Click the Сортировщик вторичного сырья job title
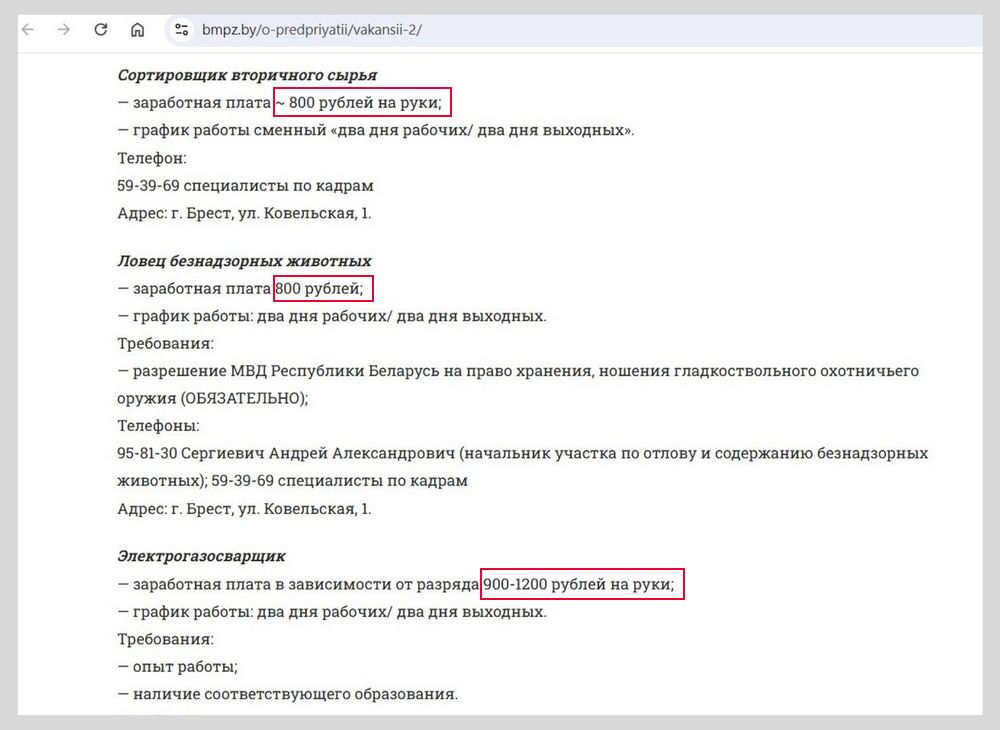Image resolution: width=1000 pixels, height=730 pixels. click(x=247, y=74)
